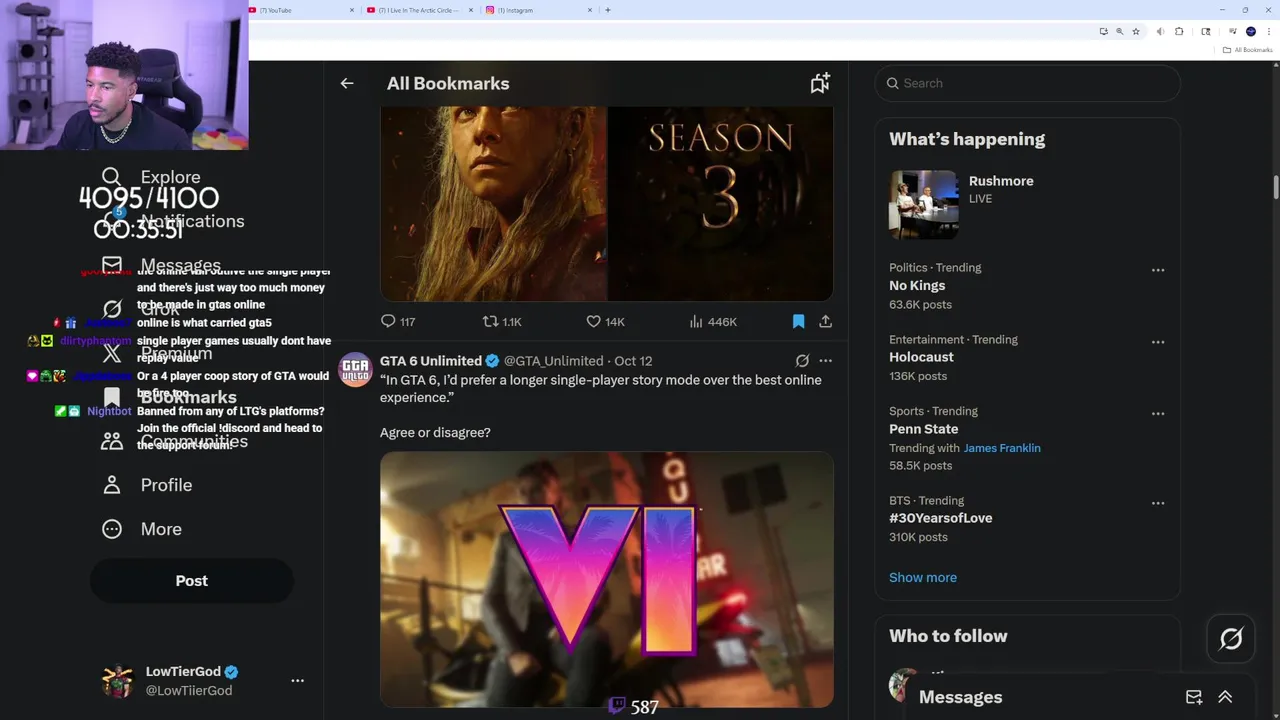The image size is (1280, 720).
Task: Open the Season 3 image
Action: [x=607, y=204]
